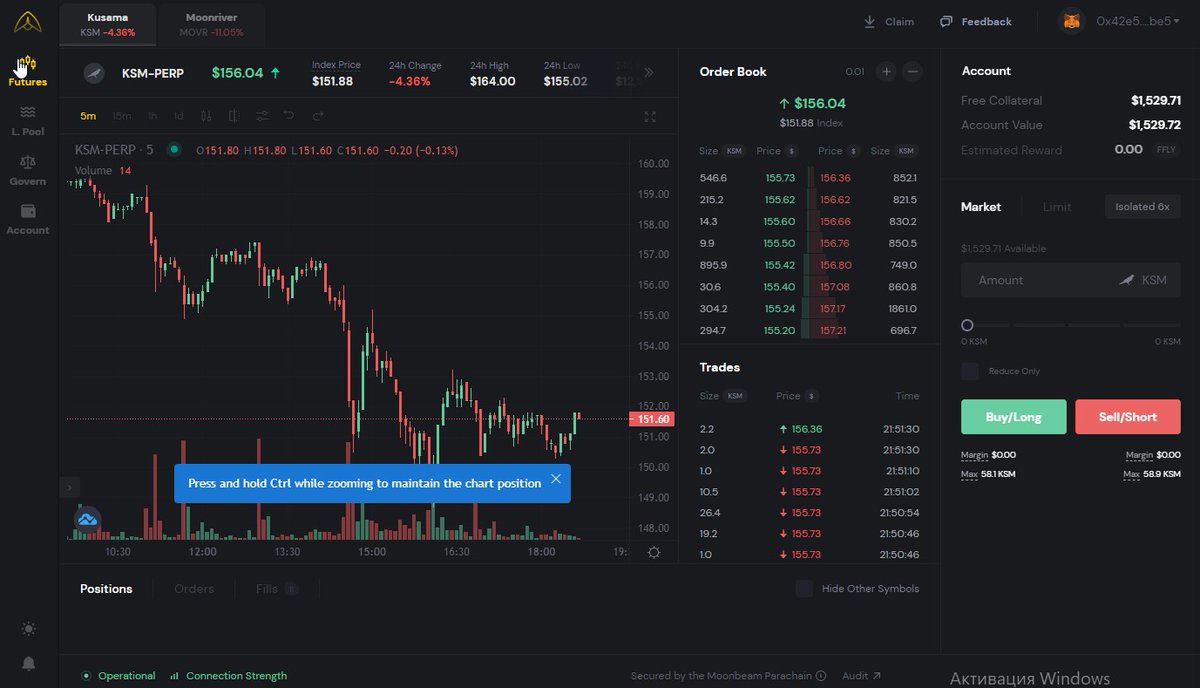The image size is (1200, 688).
Task: Open the Positions tab
Action: [106, 589]
